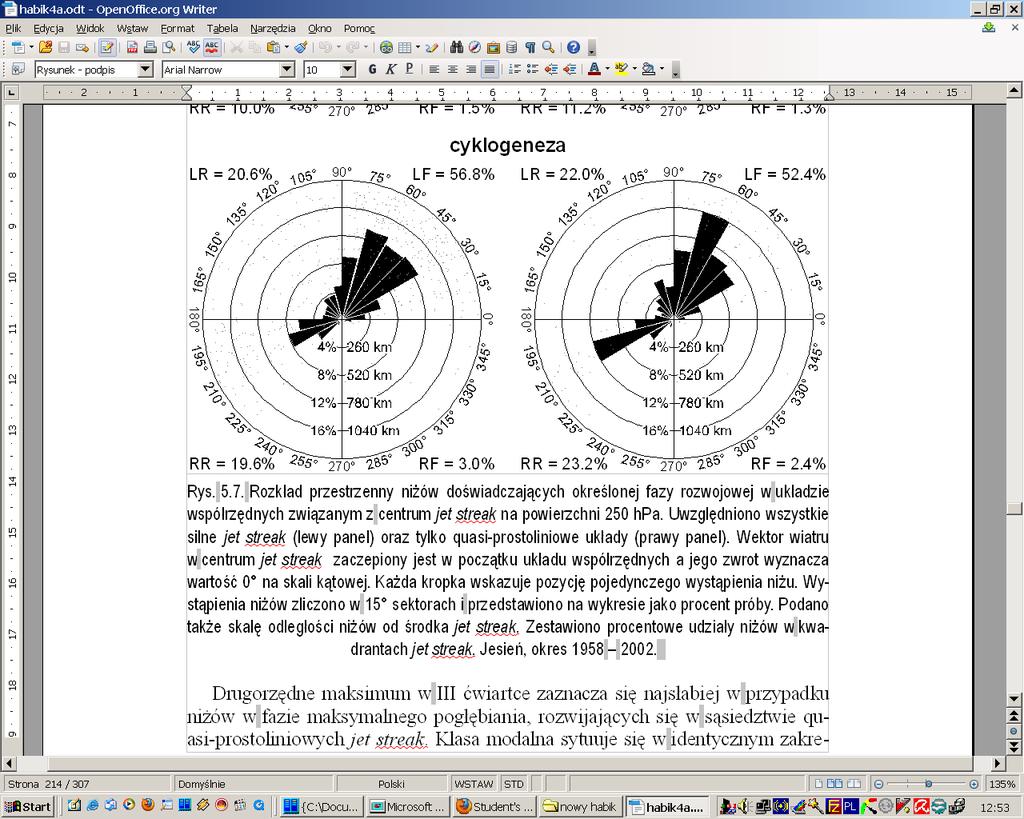Open the highlighting color arrow

(634, 69)
